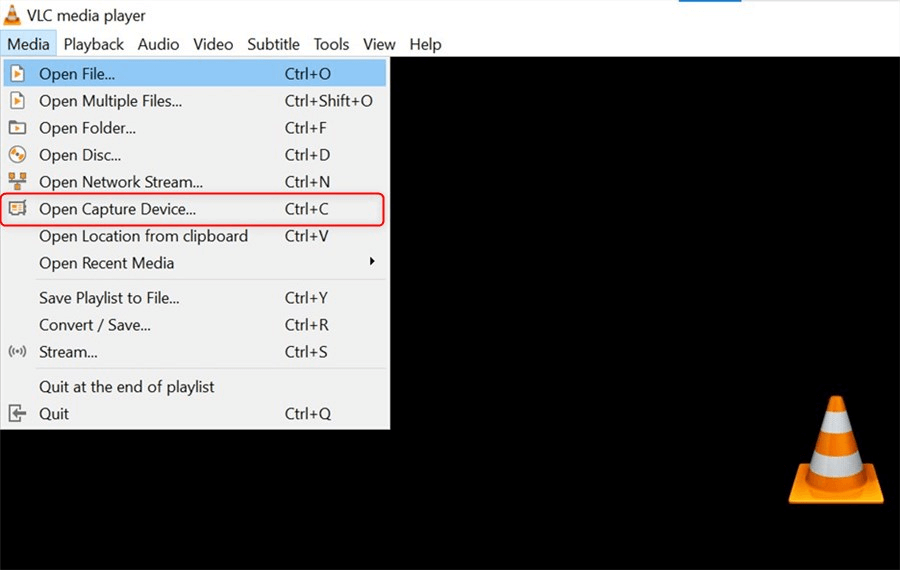Viewport: 900px width, 570px height.
Task: Click the Ctrl+Shift+O shortcut text
Action: [329, 100]
